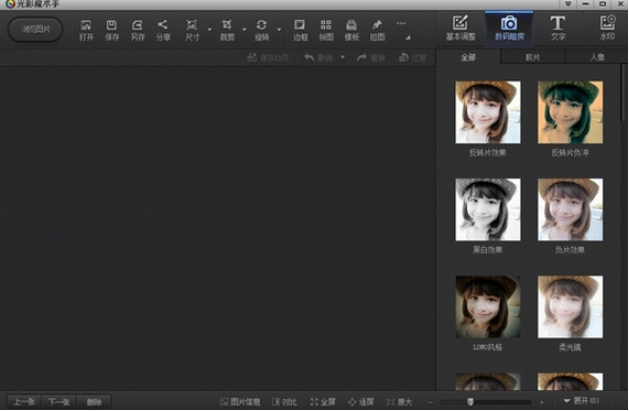This screenshot has width=629, height=411.
Task: Open the 水印 (Watermark) panel
Action: click(607, 27)
